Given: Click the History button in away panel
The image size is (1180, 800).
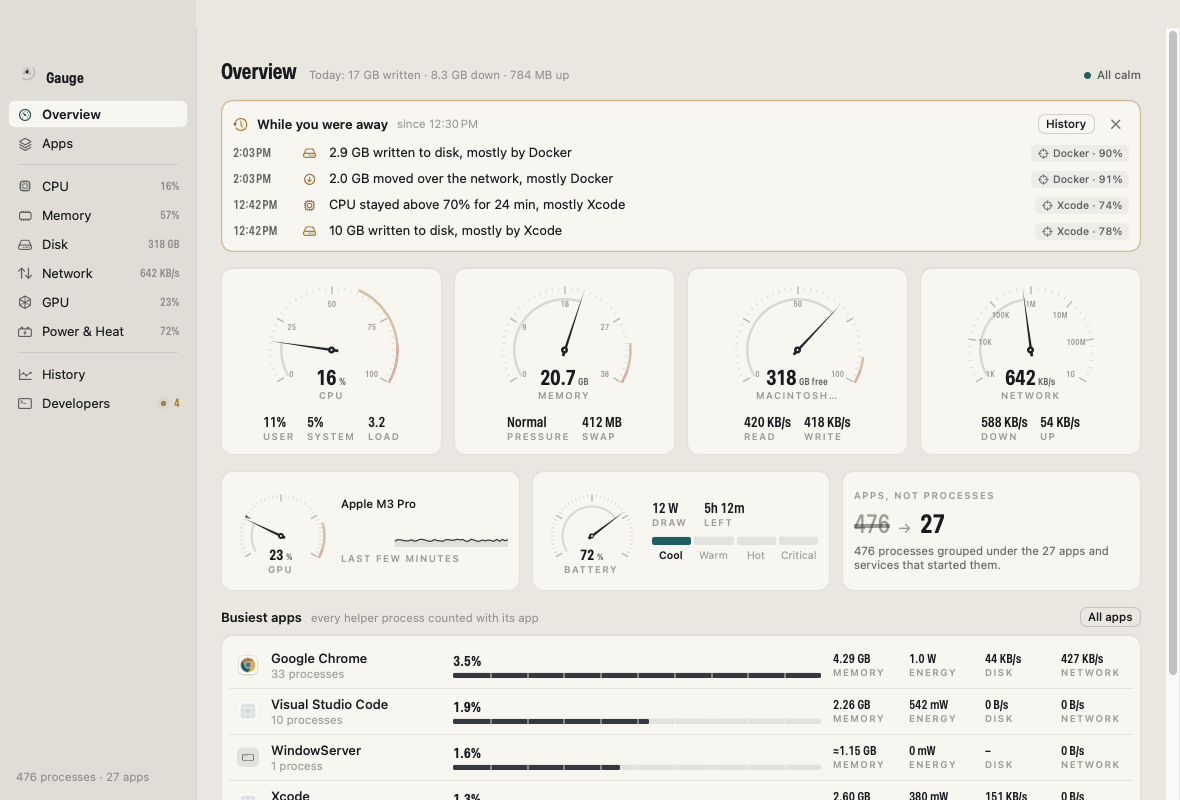Looking at the screenshot, I should pos(1066,124).
